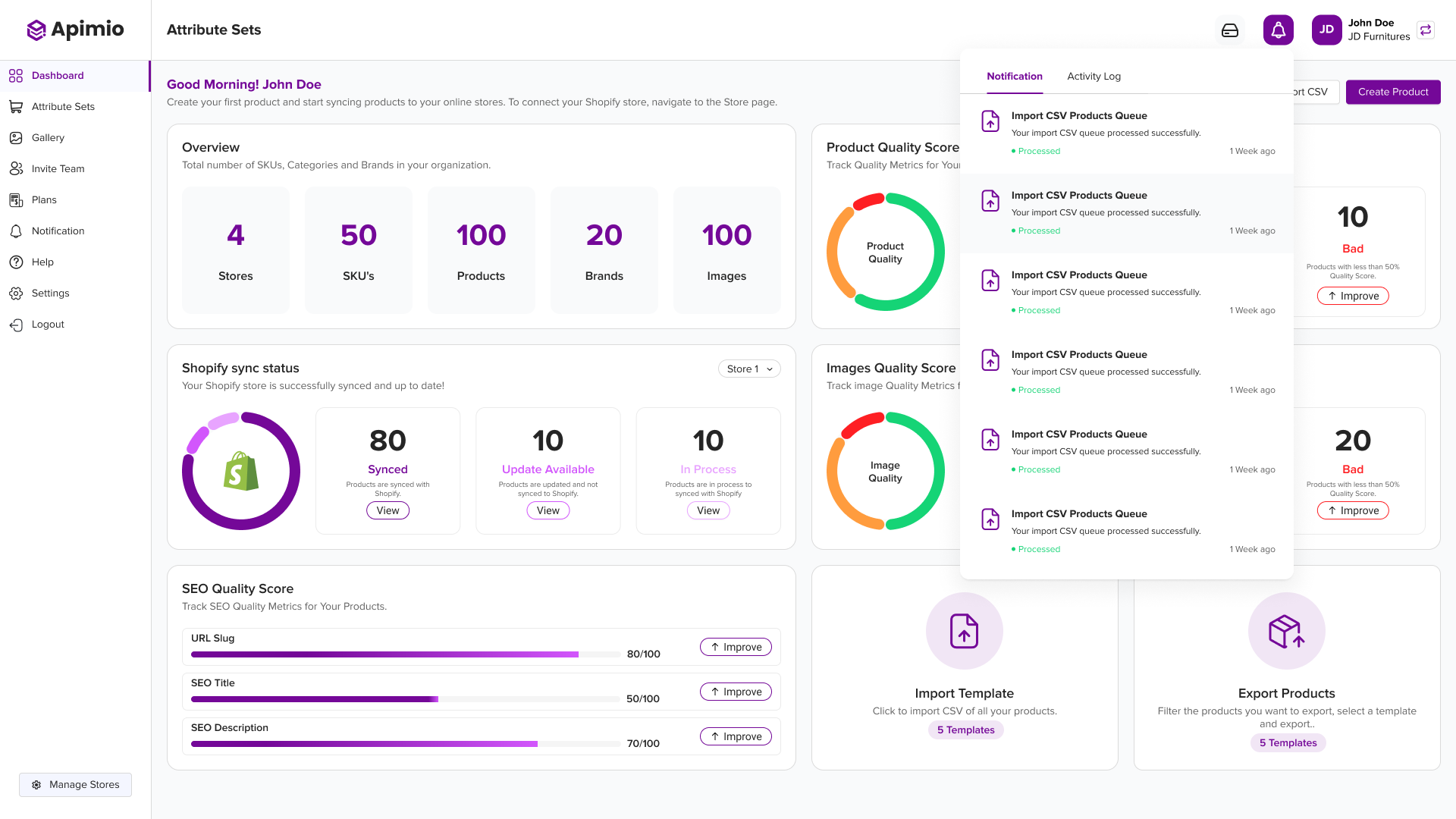Click View under In Process
This screenshot has height=819, width=1456.
pyautogui.click(x=708, y=511)
